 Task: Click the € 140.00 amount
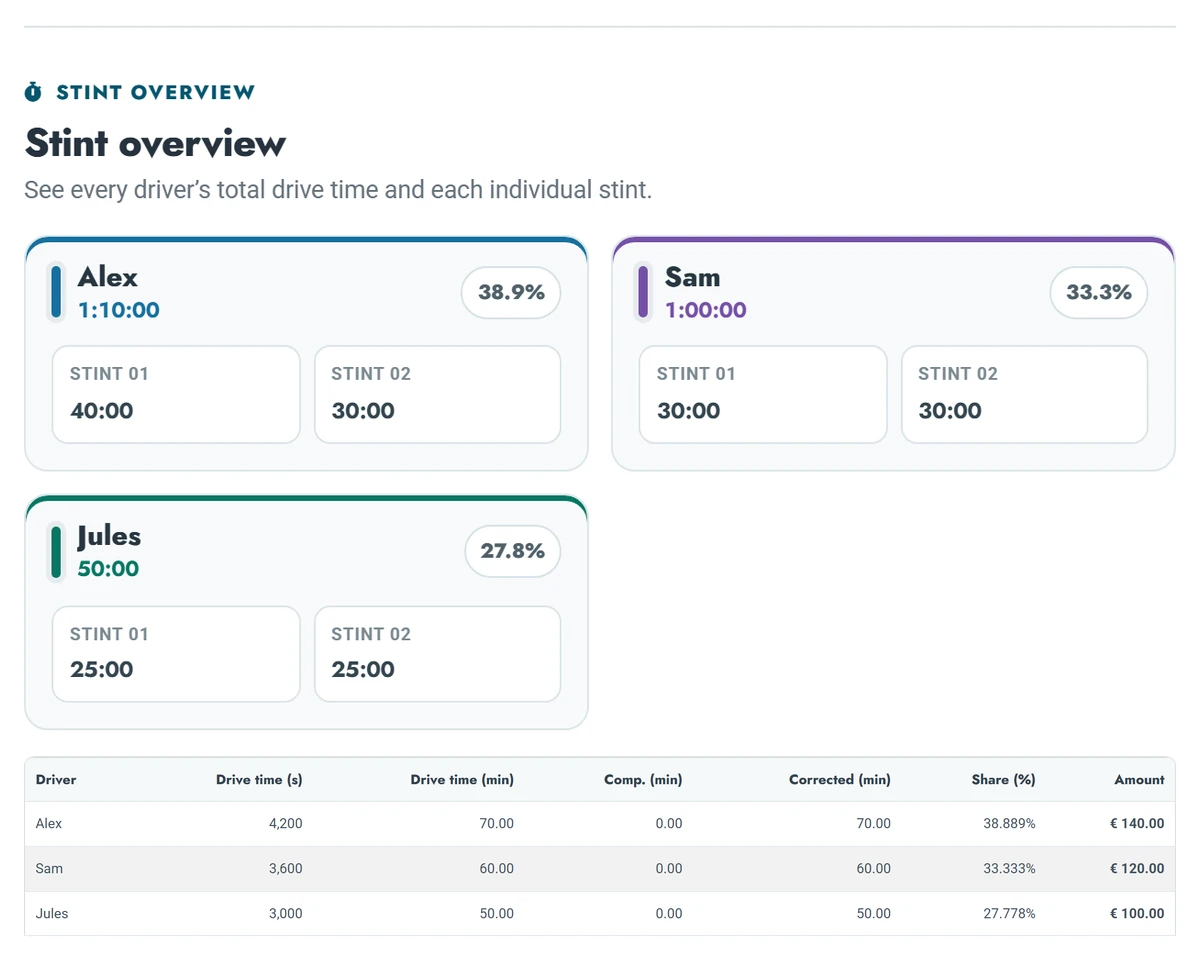1137,824
